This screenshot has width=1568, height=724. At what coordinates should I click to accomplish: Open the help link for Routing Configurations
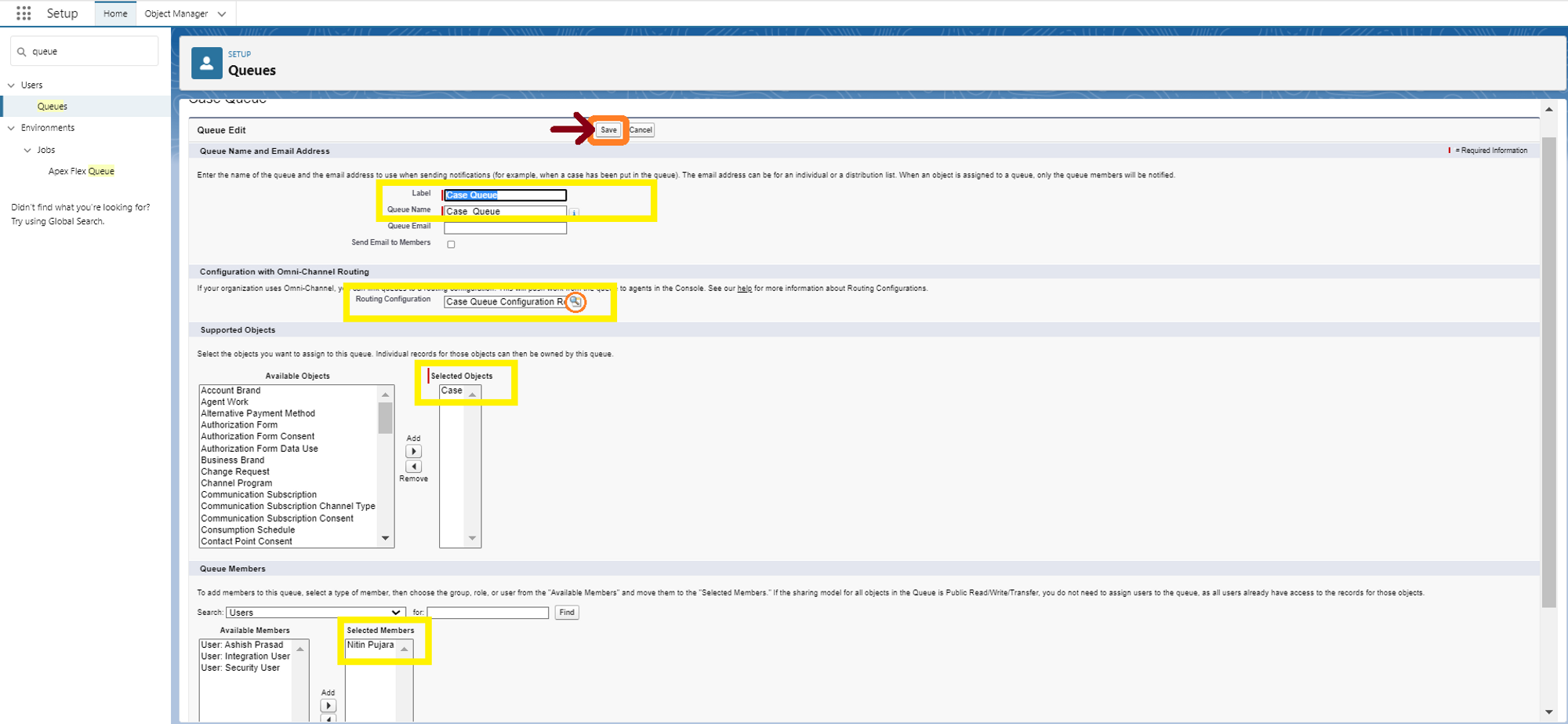(x=744, y=288)
